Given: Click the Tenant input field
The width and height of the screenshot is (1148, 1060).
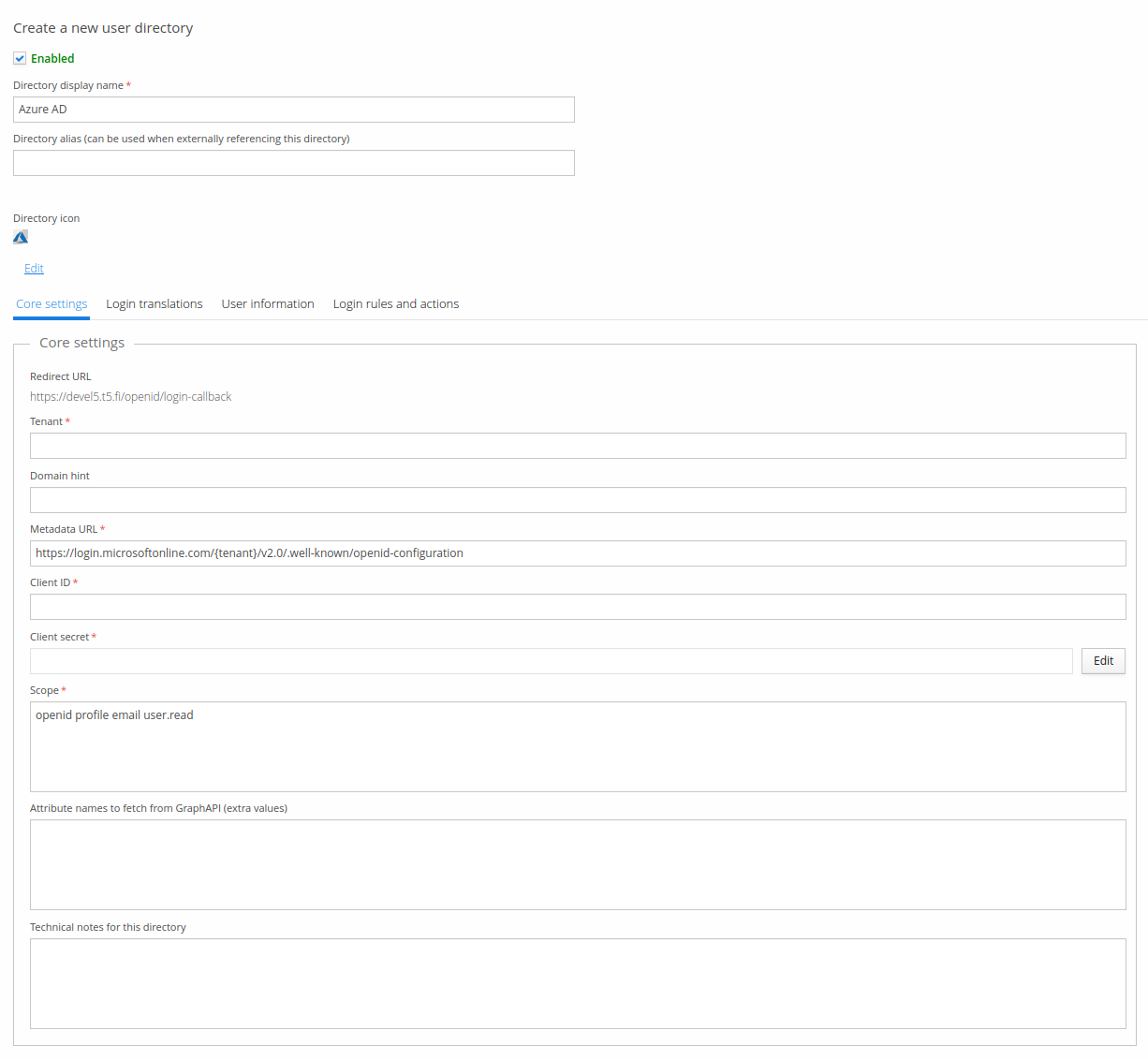Looking at the screenshot, I should click(x=578, y=446).
